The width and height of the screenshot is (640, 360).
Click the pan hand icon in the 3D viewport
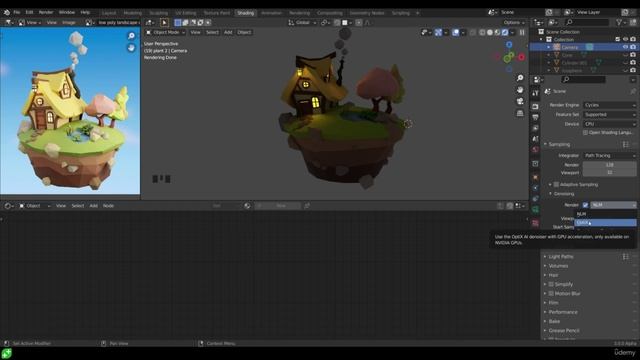click(520, 89)
